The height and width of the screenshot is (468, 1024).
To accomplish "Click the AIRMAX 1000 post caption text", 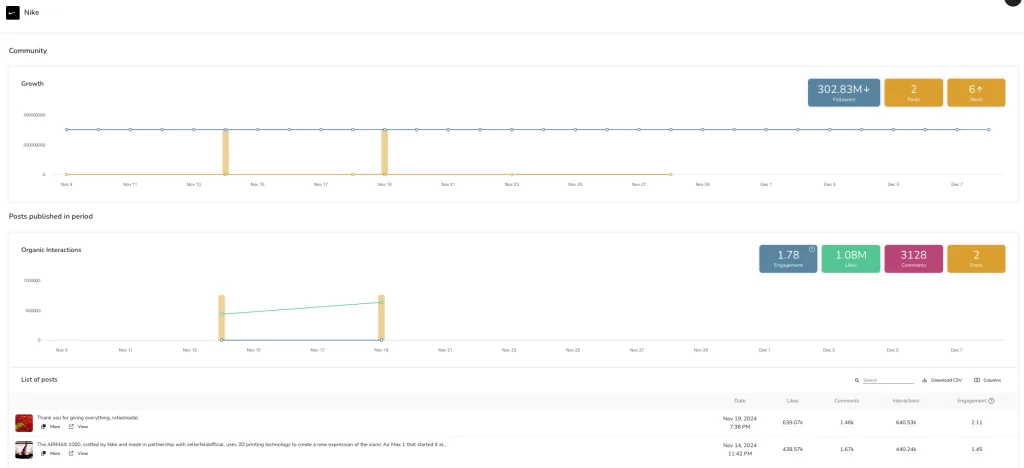I will (x=242, y=444).
